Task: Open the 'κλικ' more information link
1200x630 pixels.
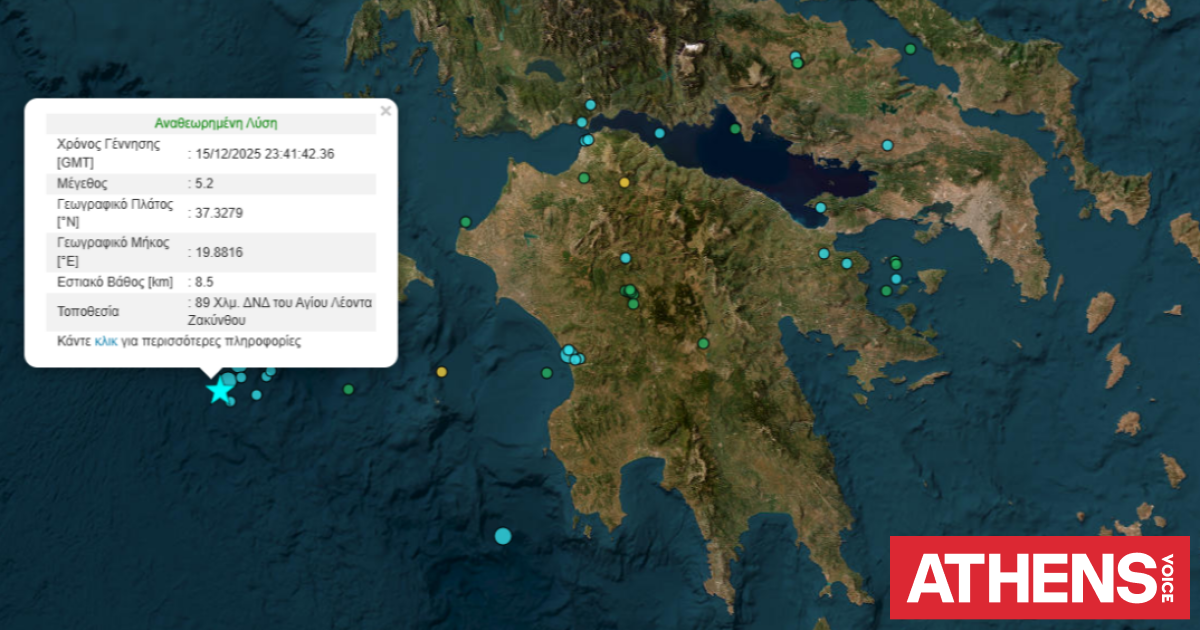Action: pos(106,341)
